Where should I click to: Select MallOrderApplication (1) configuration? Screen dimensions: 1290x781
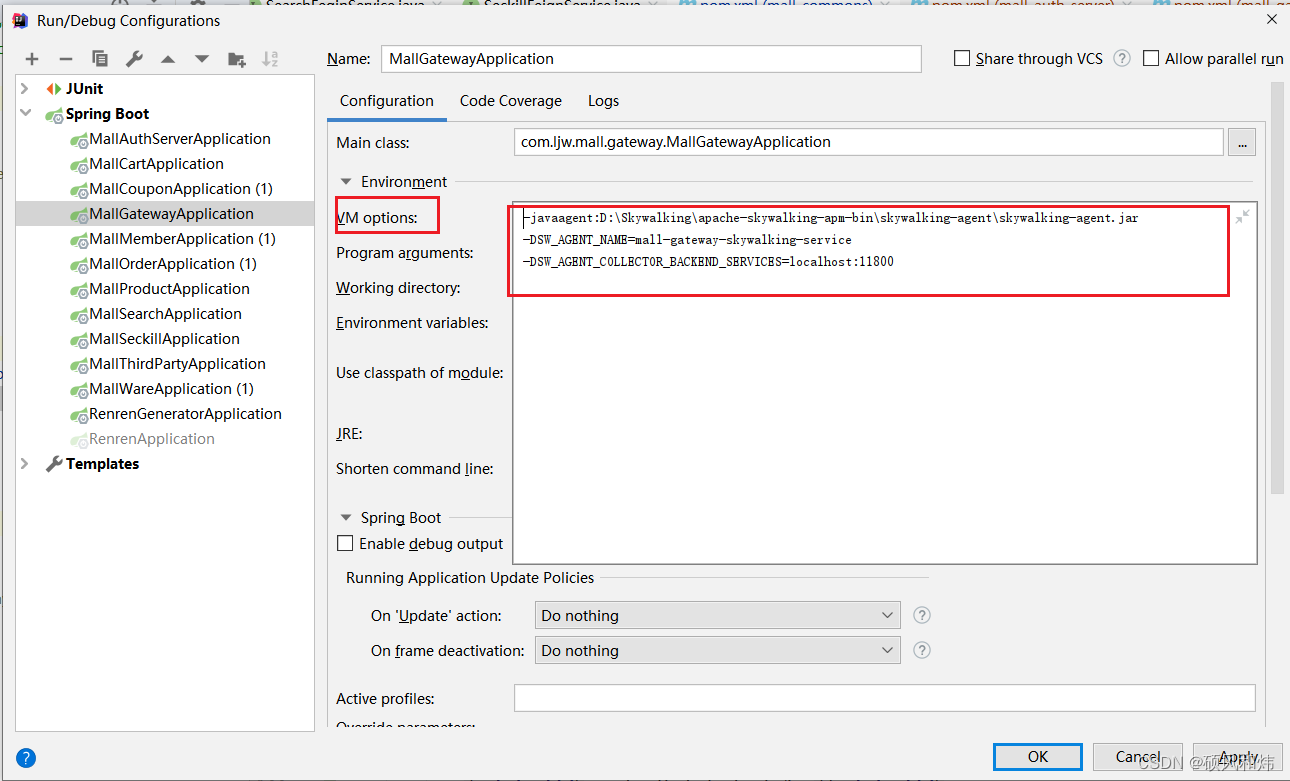tap(173, 264)
